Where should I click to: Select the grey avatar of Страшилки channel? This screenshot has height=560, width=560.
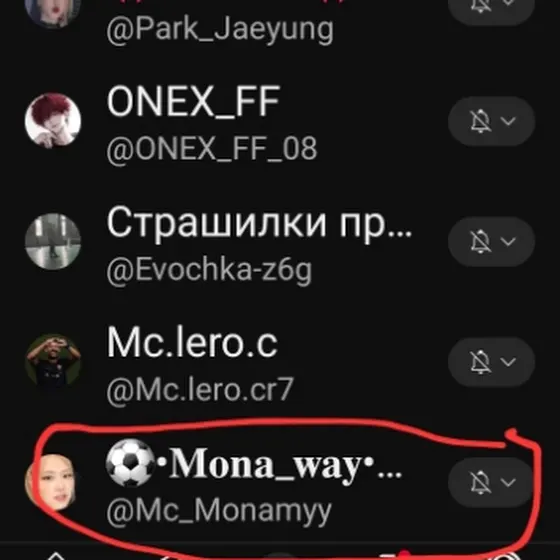pos(53,241)
